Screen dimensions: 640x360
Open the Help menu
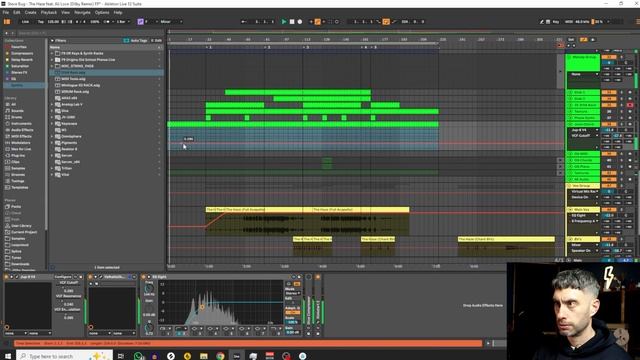click(118, 13)
